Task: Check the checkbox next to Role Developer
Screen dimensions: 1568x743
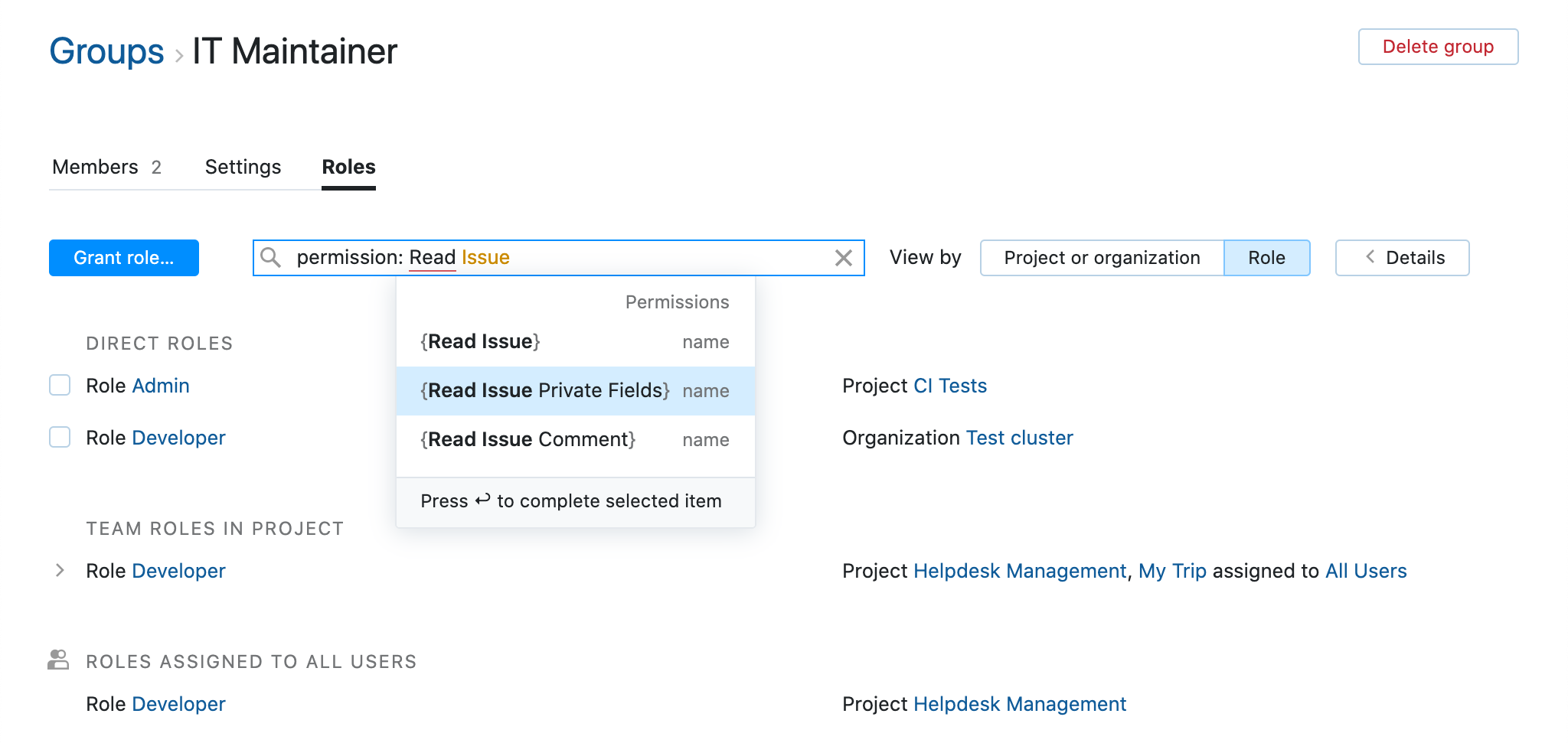Action: click(59, 437)
